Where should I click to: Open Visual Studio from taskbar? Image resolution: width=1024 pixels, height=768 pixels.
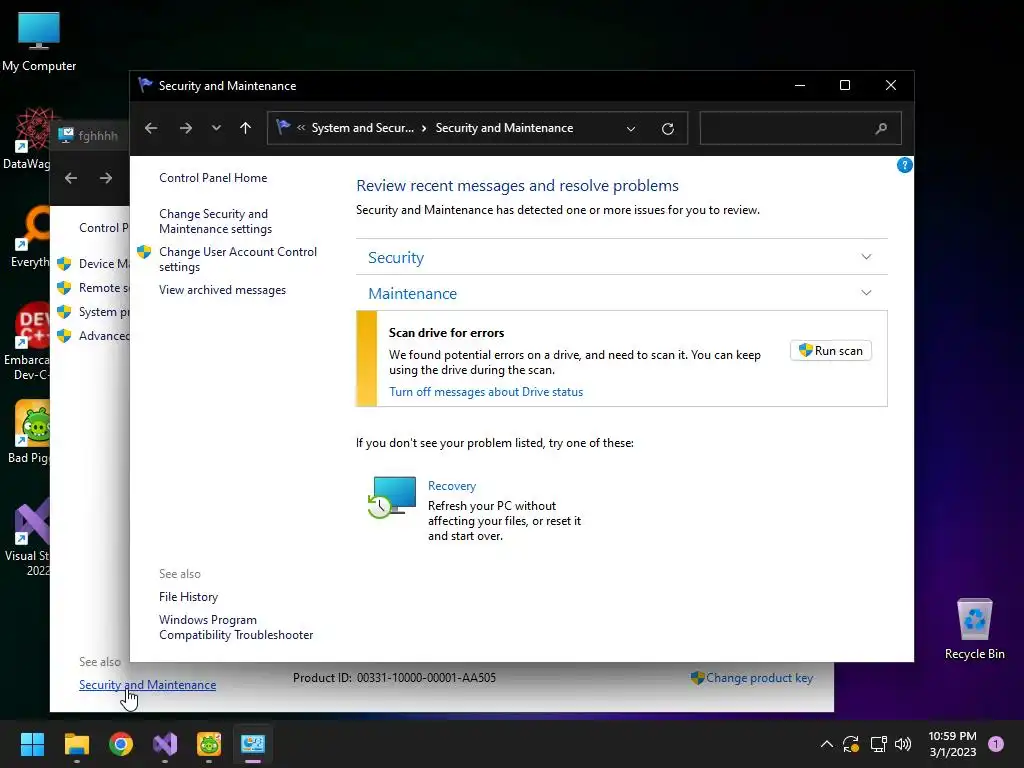[165, 744]
